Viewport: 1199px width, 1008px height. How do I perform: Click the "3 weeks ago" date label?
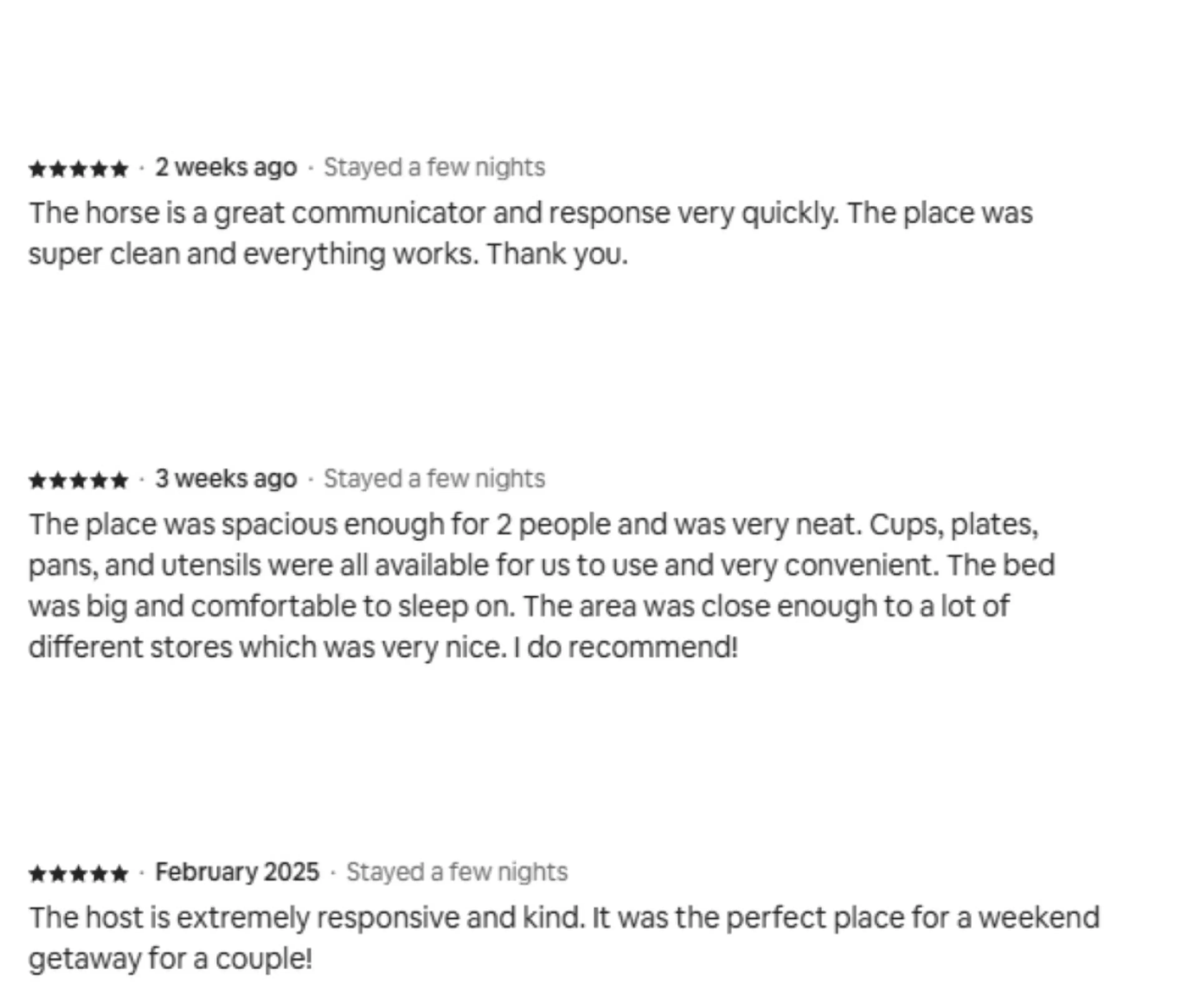click(226, 479)
